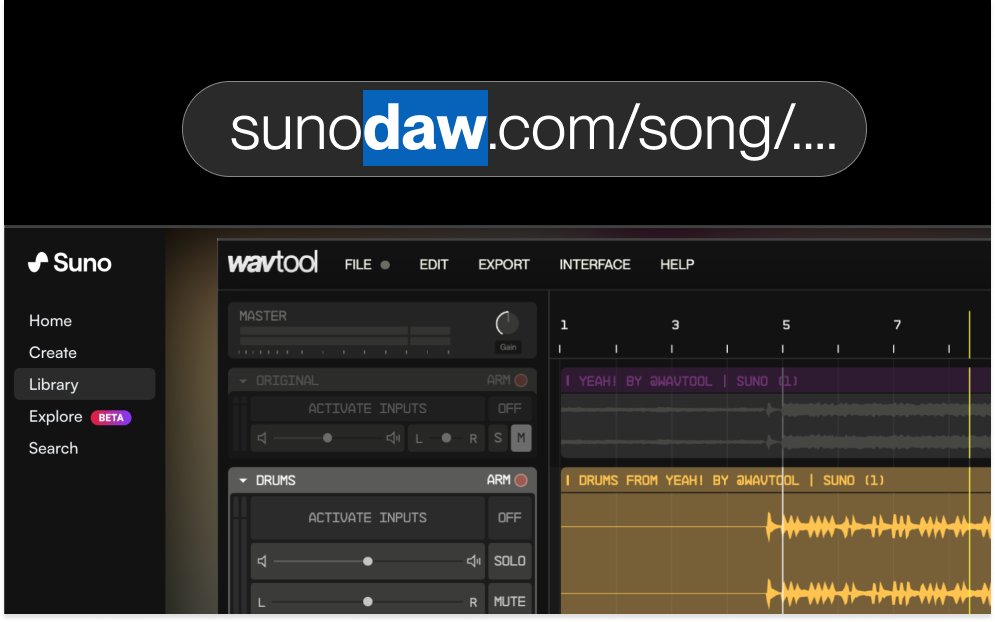Click Activate Inputs on Original track

367,408
